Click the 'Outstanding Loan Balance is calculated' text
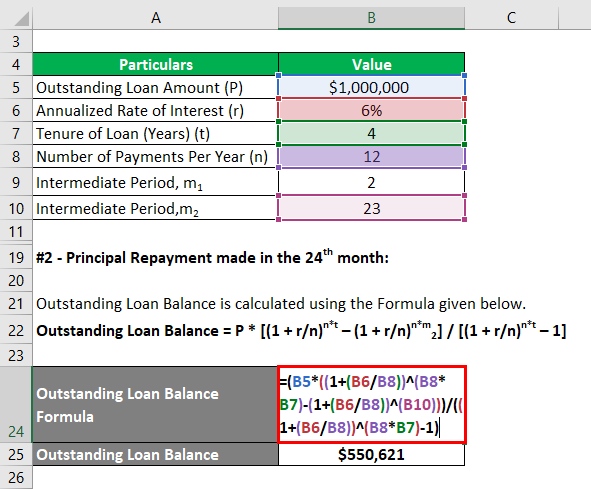The image size is (591, 489). pyautogui.click(x=281, y=304)
